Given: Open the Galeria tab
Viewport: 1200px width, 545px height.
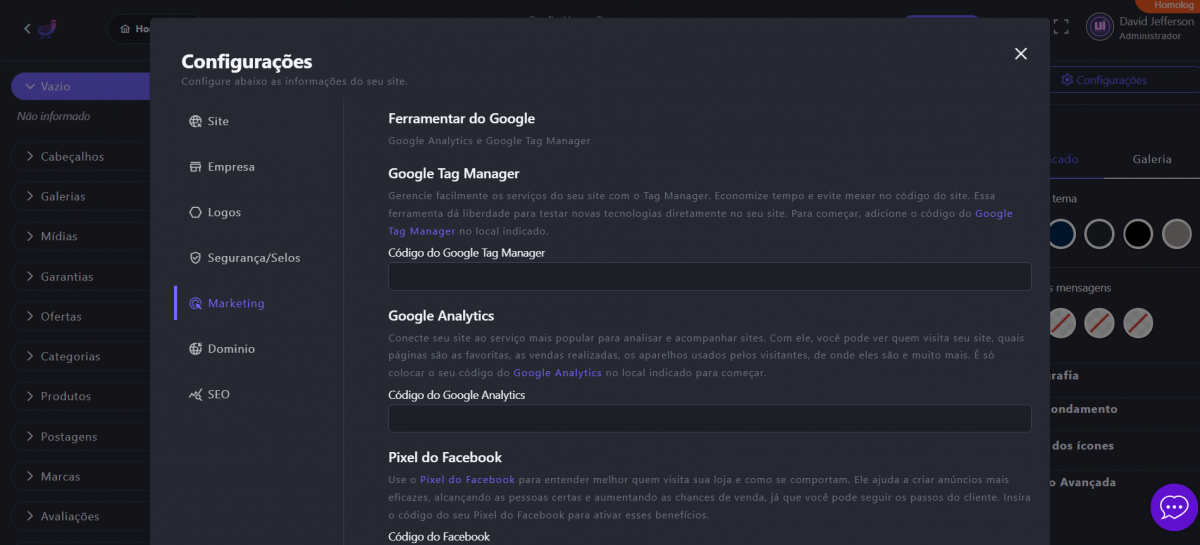Looking at the screenshot, I should (x=1151, y=159).
